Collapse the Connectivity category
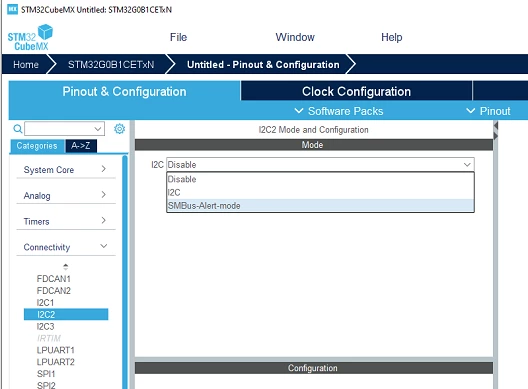 coord(66,247)
